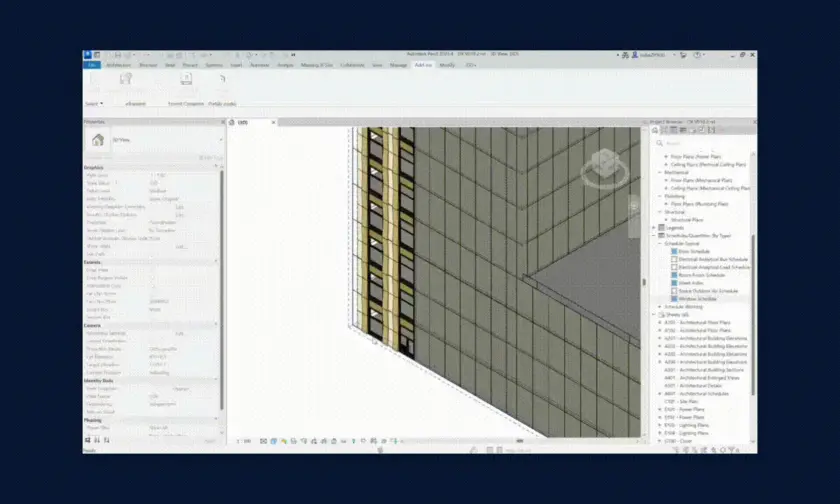Select Door Schedule in Project Browser
840x504 pixels.
(x=694, y=251)
